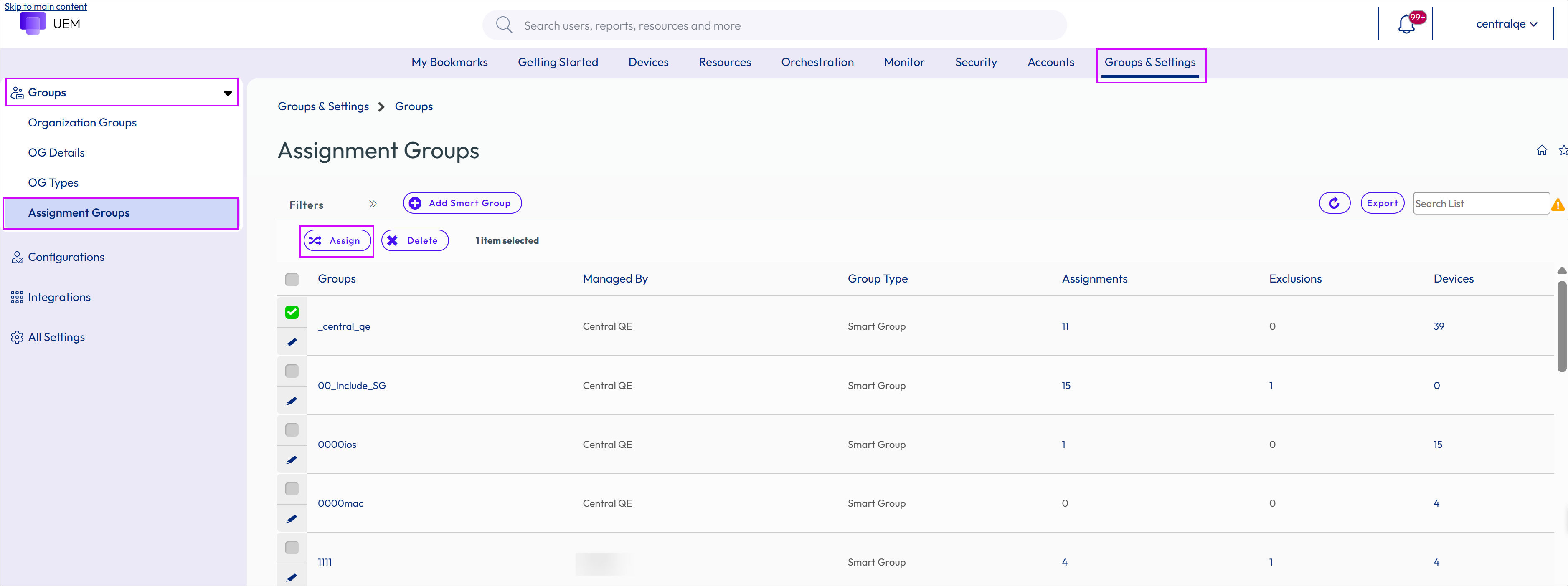Sort by the Devices column header
The height and width of the screenshot is (586, 1568).
click(1453, 279)
